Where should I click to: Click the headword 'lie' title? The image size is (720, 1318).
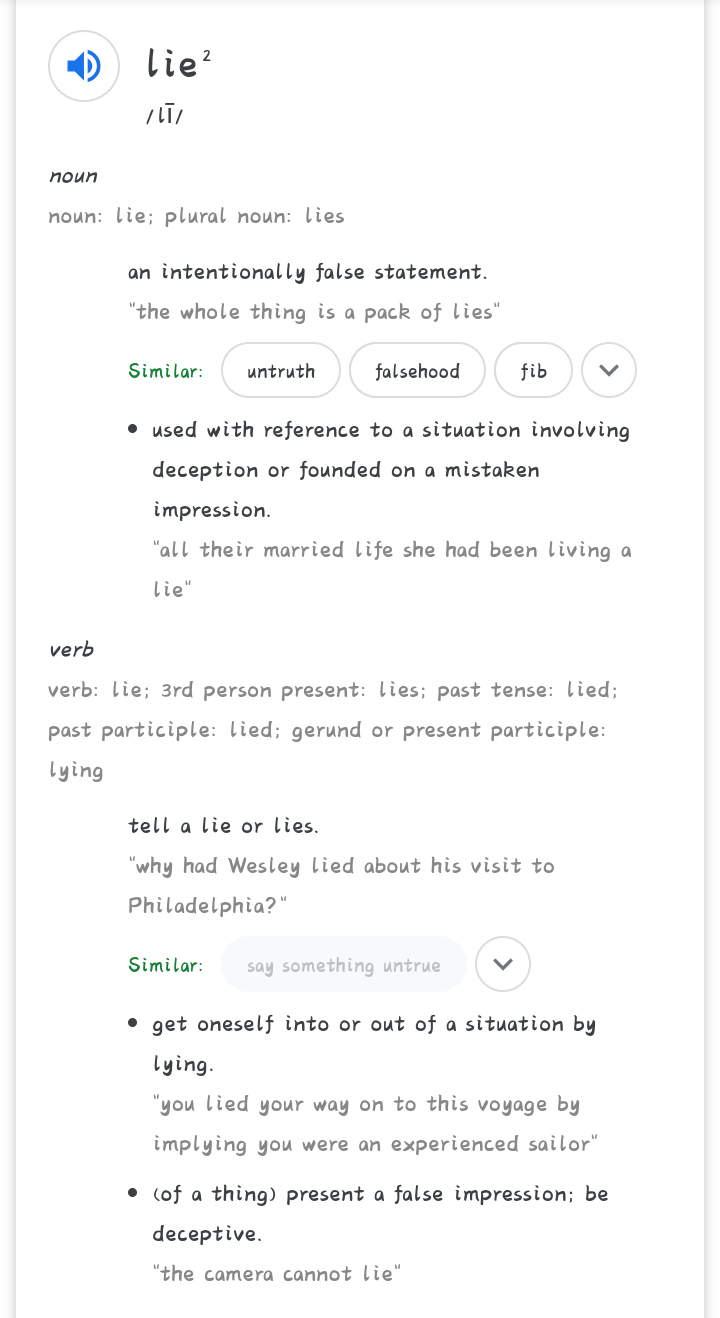(172, 64)
